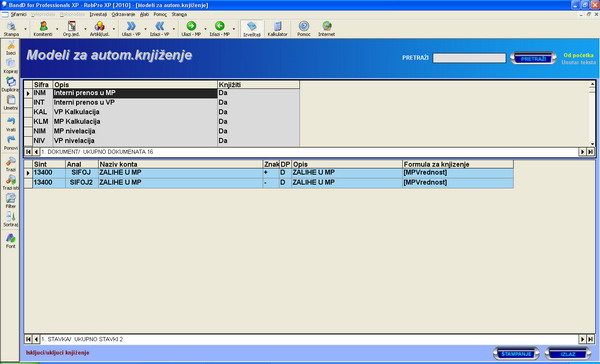Expand the Ulazi - MP dropdown arrow

pos(205,29)
